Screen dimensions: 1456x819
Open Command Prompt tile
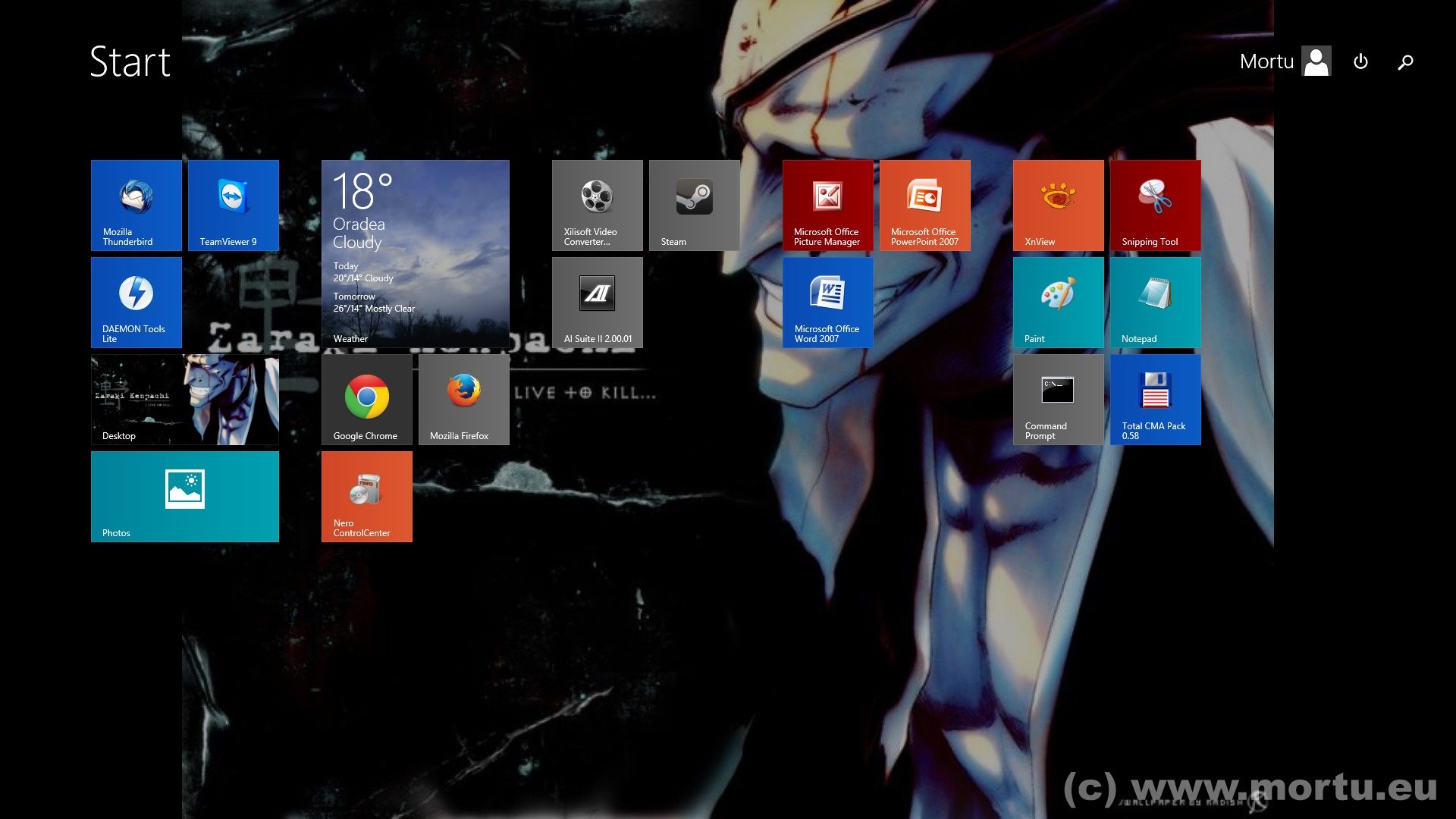1059,399
